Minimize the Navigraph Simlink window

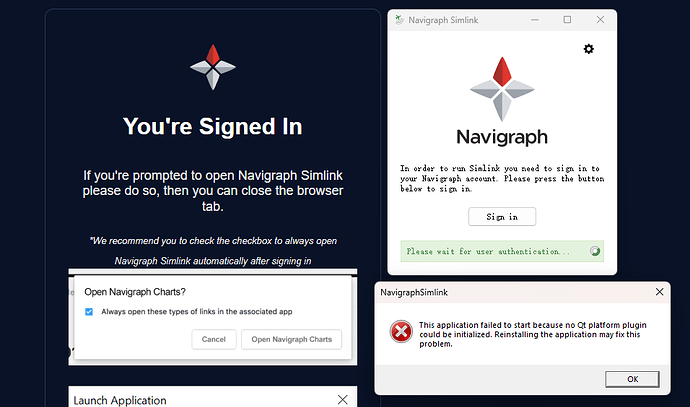pyautogui.click(x=535, y=20)
